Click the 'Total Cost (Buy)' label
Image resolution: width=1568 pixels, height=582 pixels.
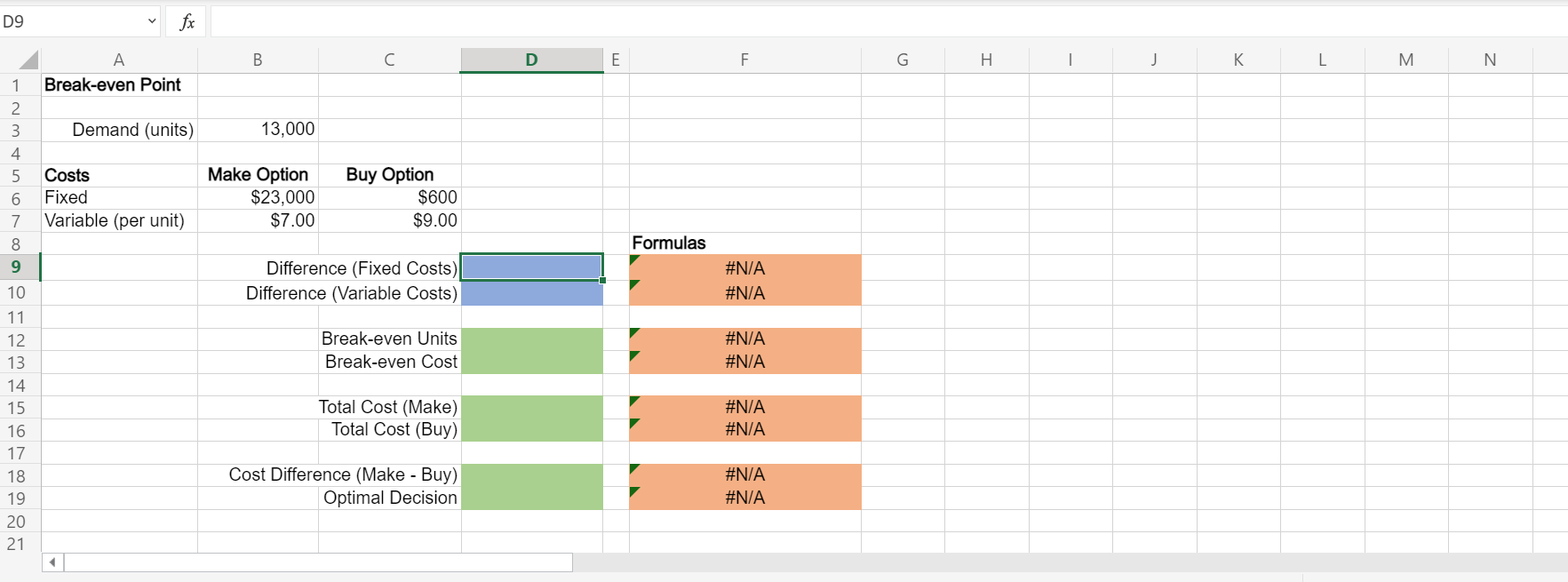pyautogui.click(x=394, y=429)
